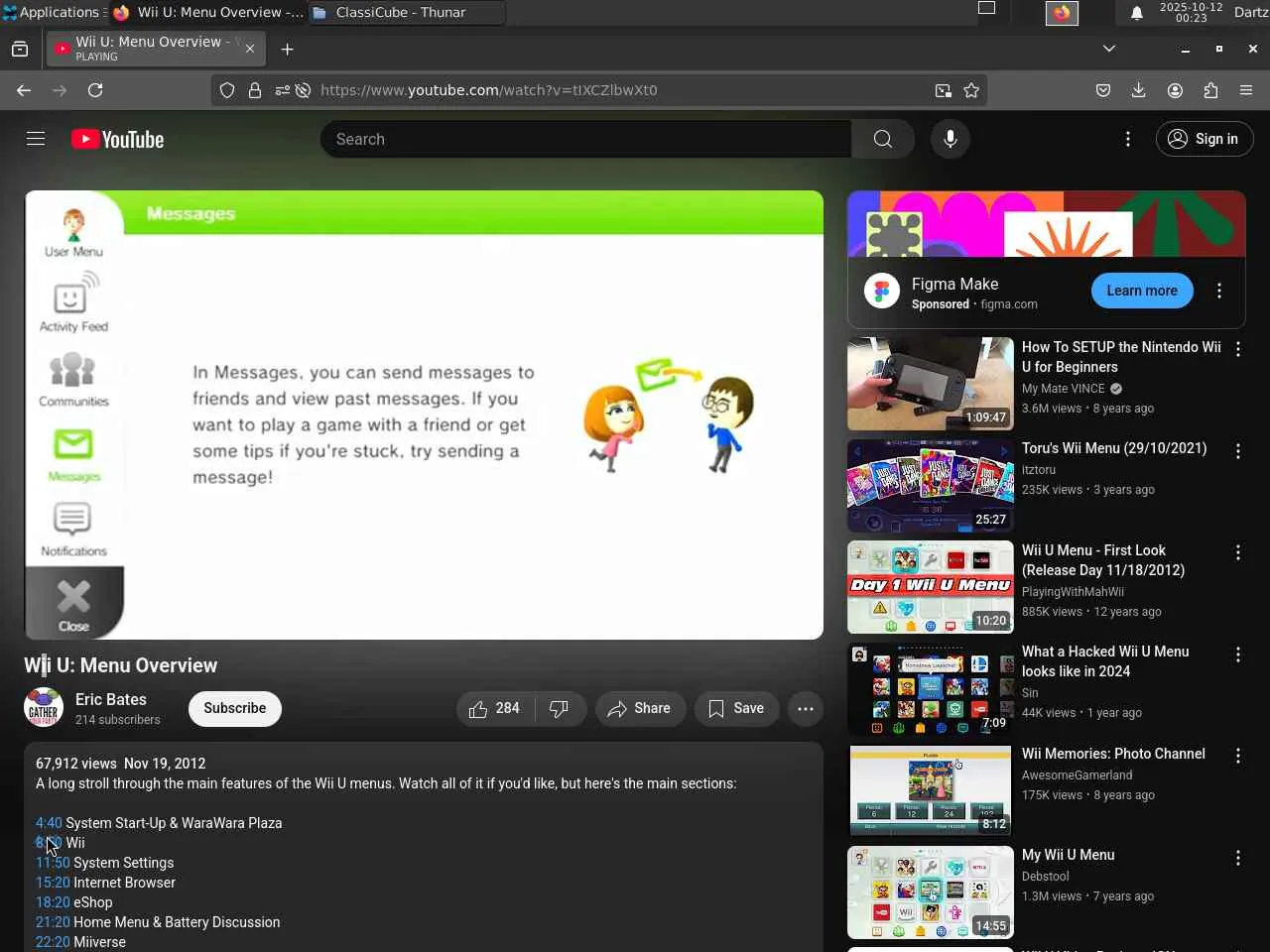Screen dimensions: 1270x952
Task: Click the Sign in button
Action: tap(1205, 139)
